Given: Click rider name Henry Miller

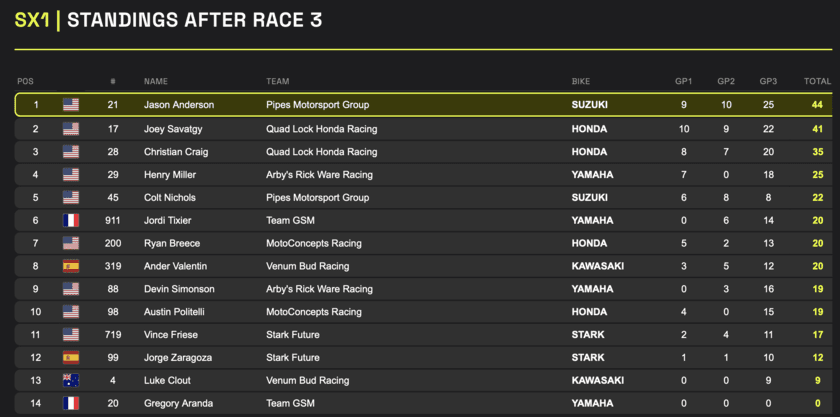Looking at the screenshot, I should point(170,174).
